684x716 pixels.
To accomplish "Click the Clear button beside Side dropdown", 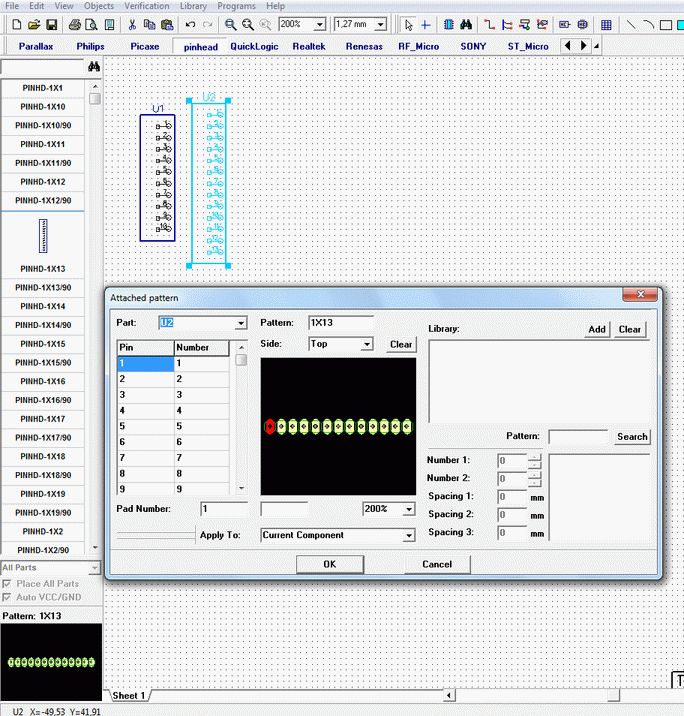I will [401, 344].
